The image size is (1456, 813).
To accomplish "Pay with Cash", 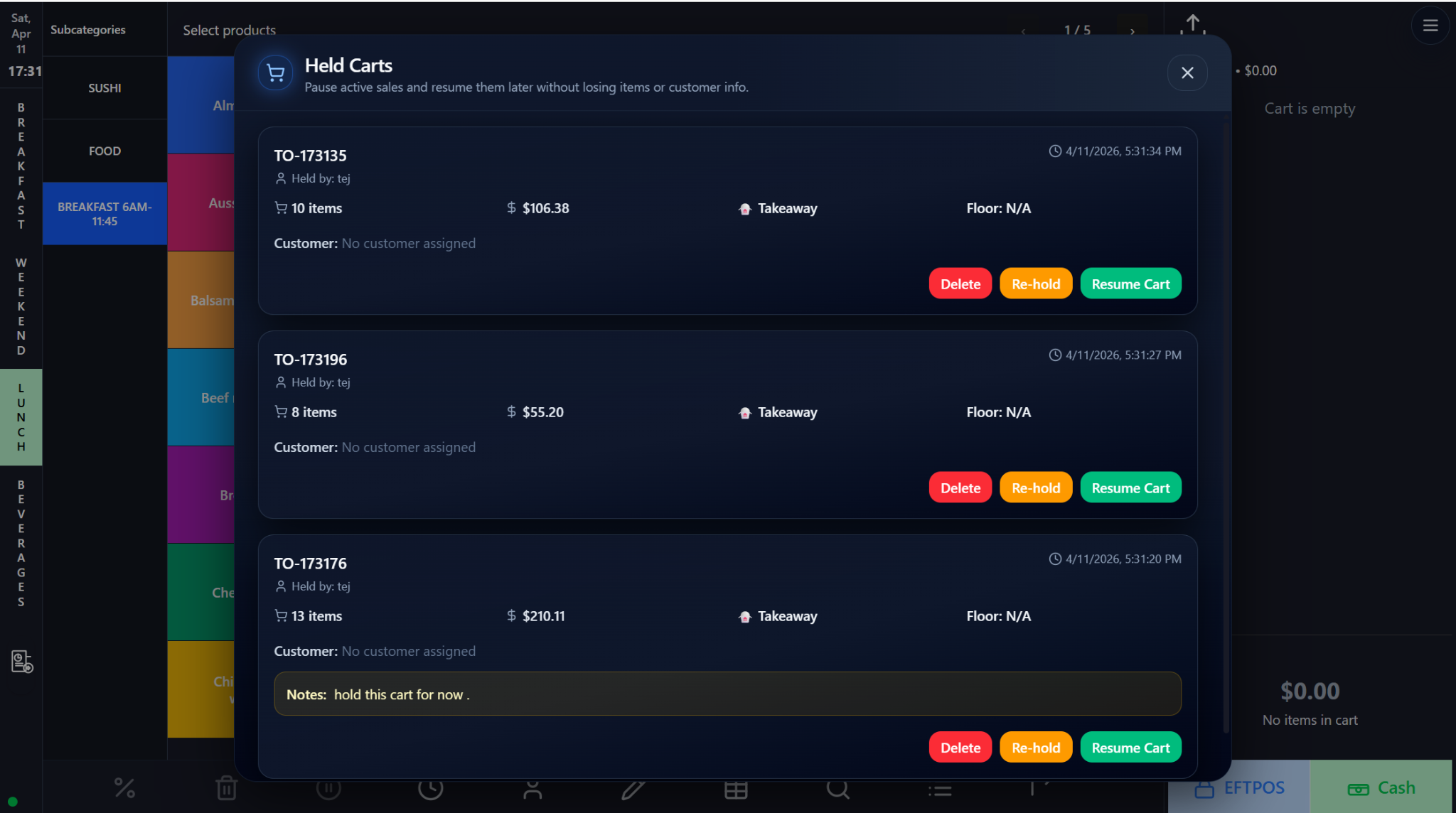I will click(1381, 787).
